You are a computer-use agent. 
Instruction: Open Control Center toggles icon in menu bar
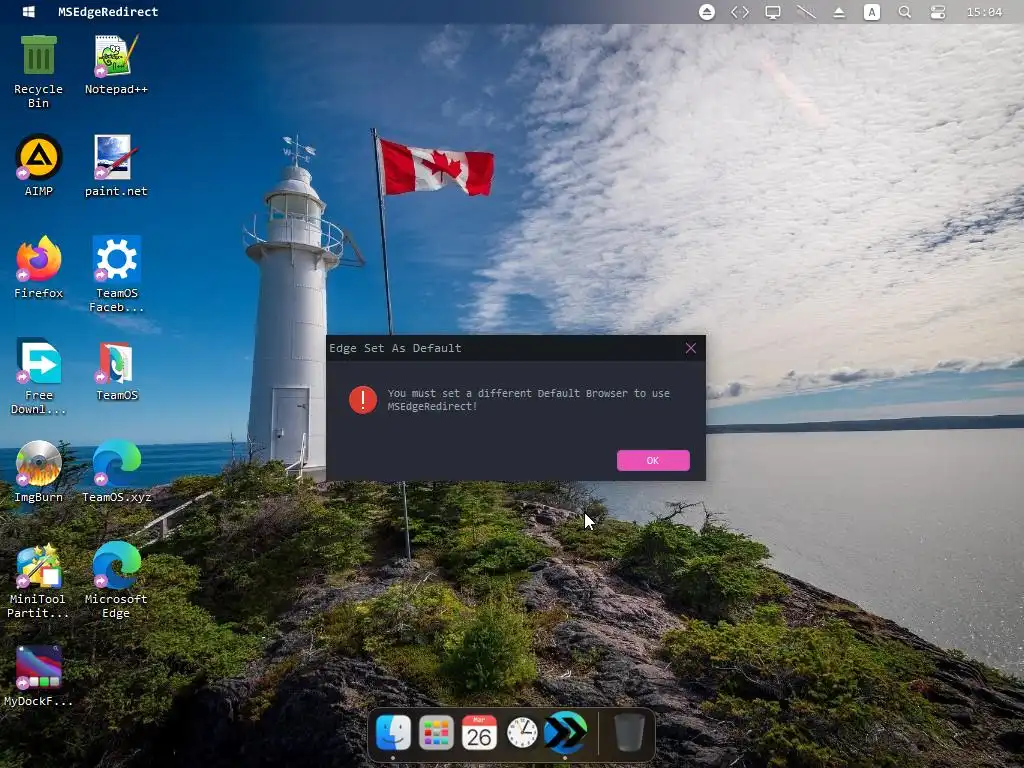pos(938,12)
